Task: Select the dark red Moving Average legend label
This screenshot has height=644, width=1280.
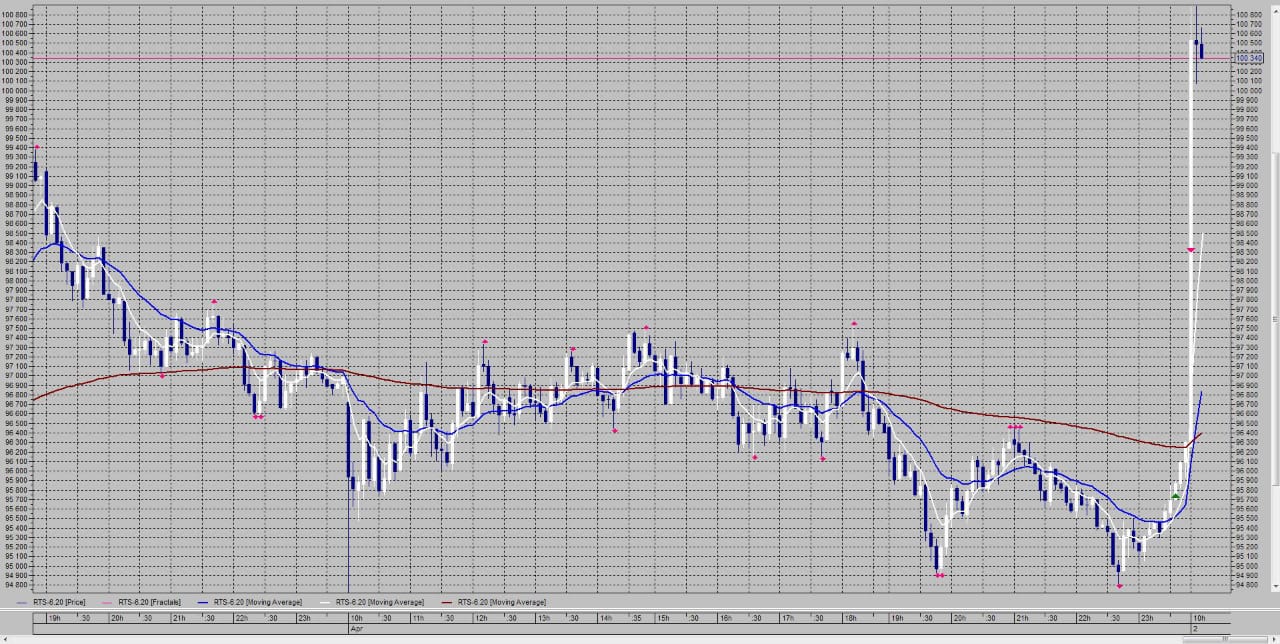Action: (501, 602)
